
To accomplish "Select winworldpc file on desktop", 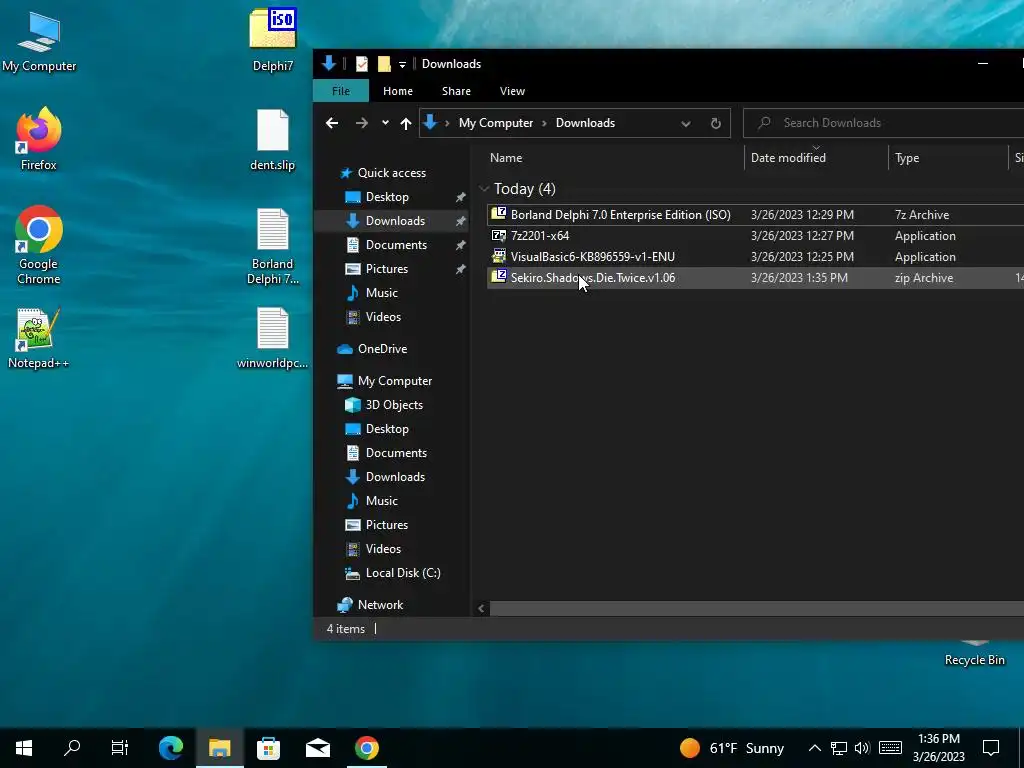I will pos(272,338).
